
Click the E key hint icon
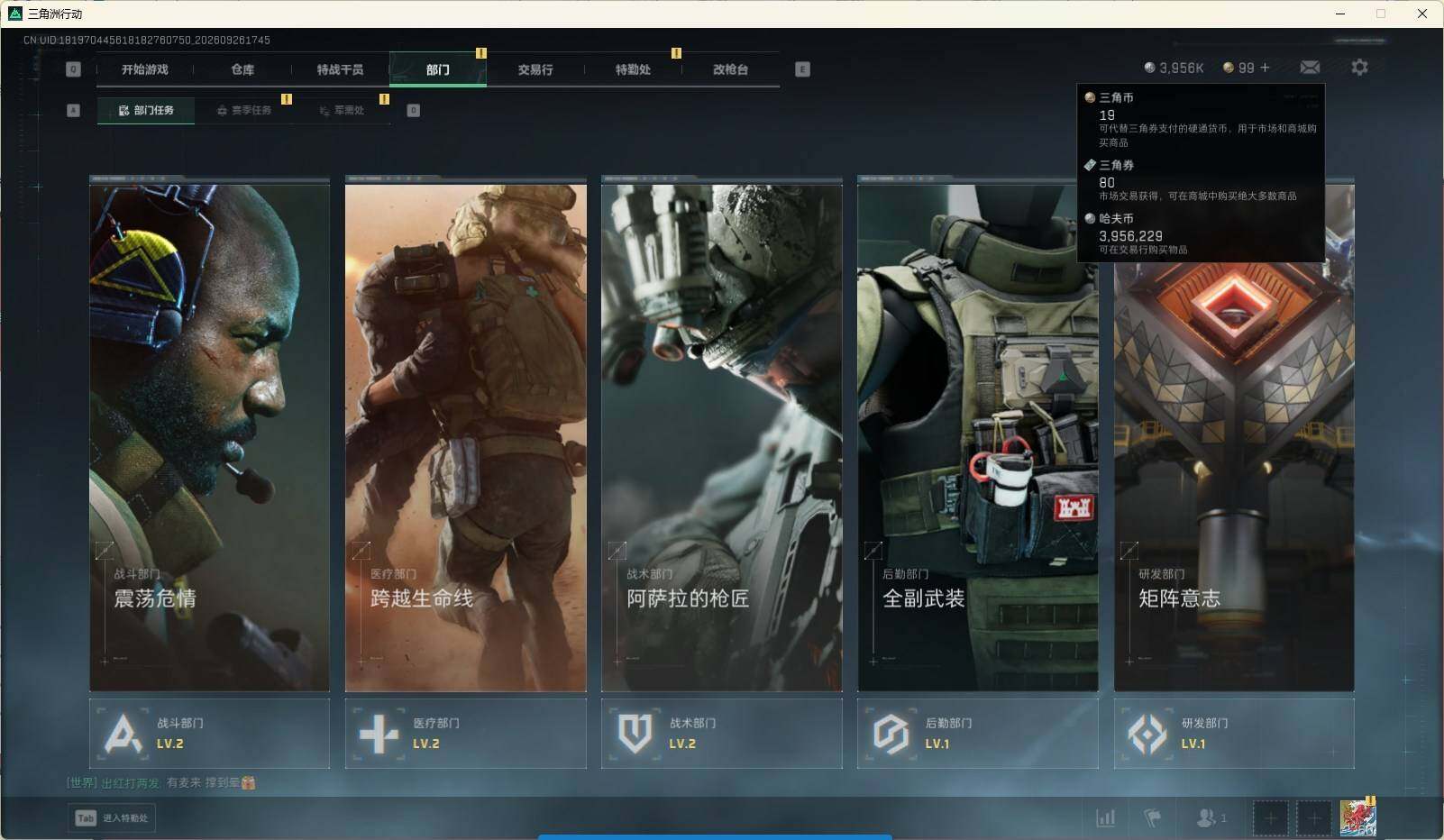(x=802, y=69)
